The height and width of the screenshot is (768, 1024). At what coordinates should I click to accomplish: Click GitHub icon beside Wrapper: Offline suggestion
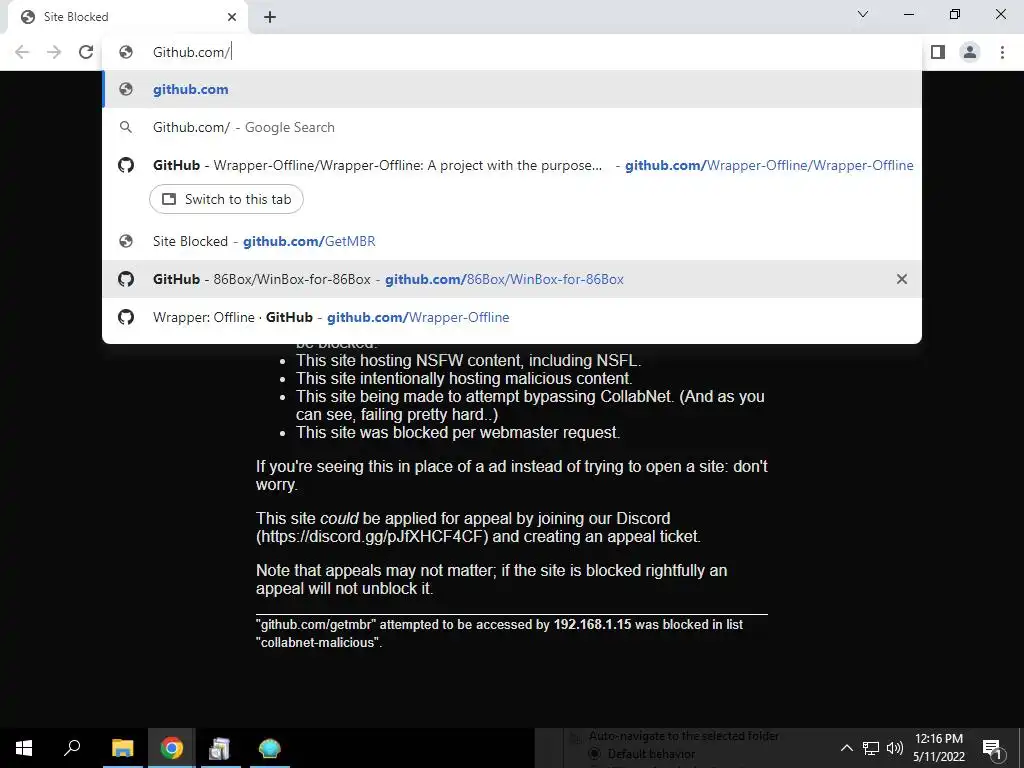click(x=126, y=317)
